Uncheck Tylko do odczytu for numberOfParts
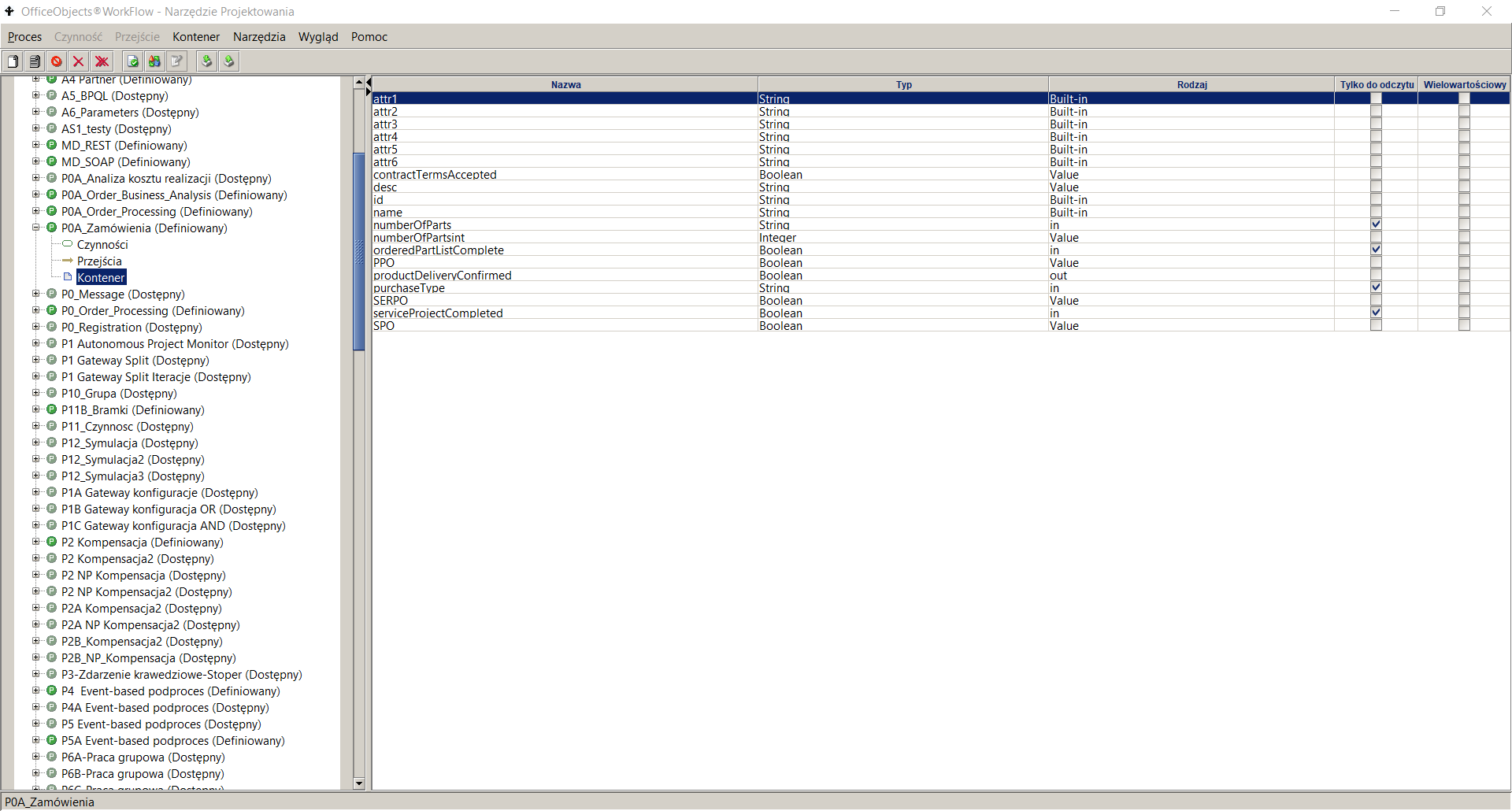Image resolution: width=1512 pixels, height=811 pixels. click(1375, 224)
